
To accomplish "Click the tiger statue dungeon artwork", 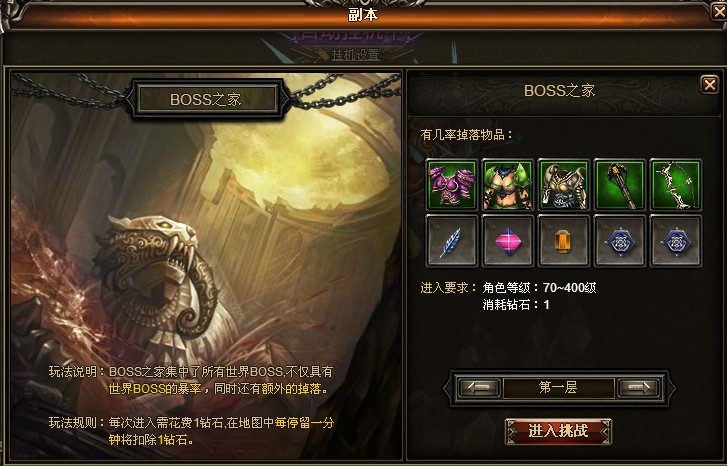I will coord(206,266).
